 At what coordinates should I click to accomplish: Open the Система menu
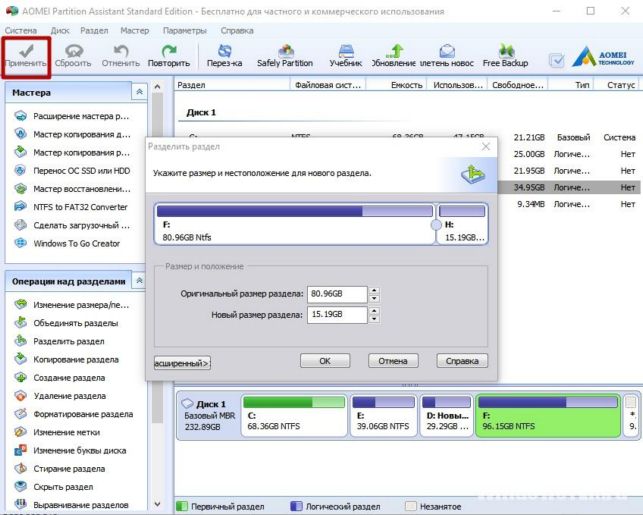pos(21,30)
